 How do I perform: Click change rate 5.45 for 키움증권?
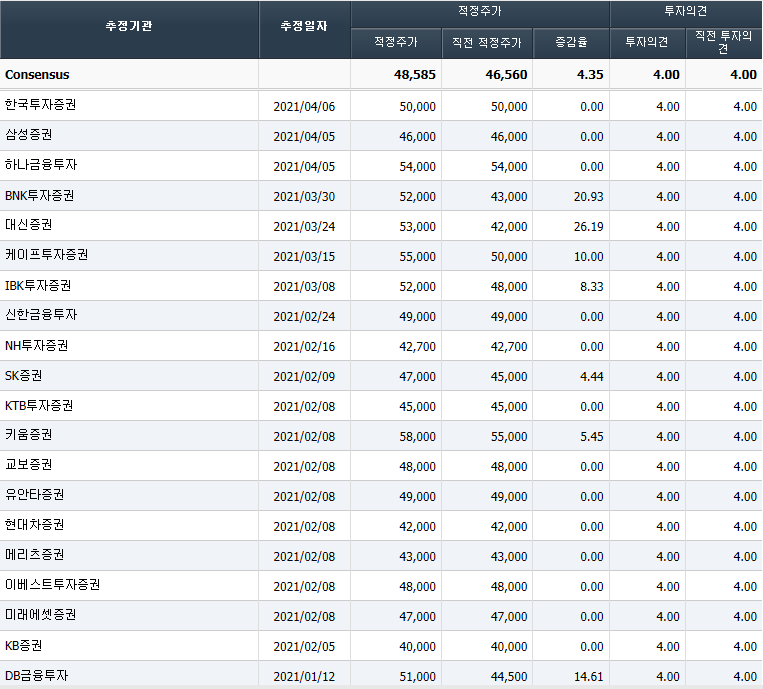[591, 436]
